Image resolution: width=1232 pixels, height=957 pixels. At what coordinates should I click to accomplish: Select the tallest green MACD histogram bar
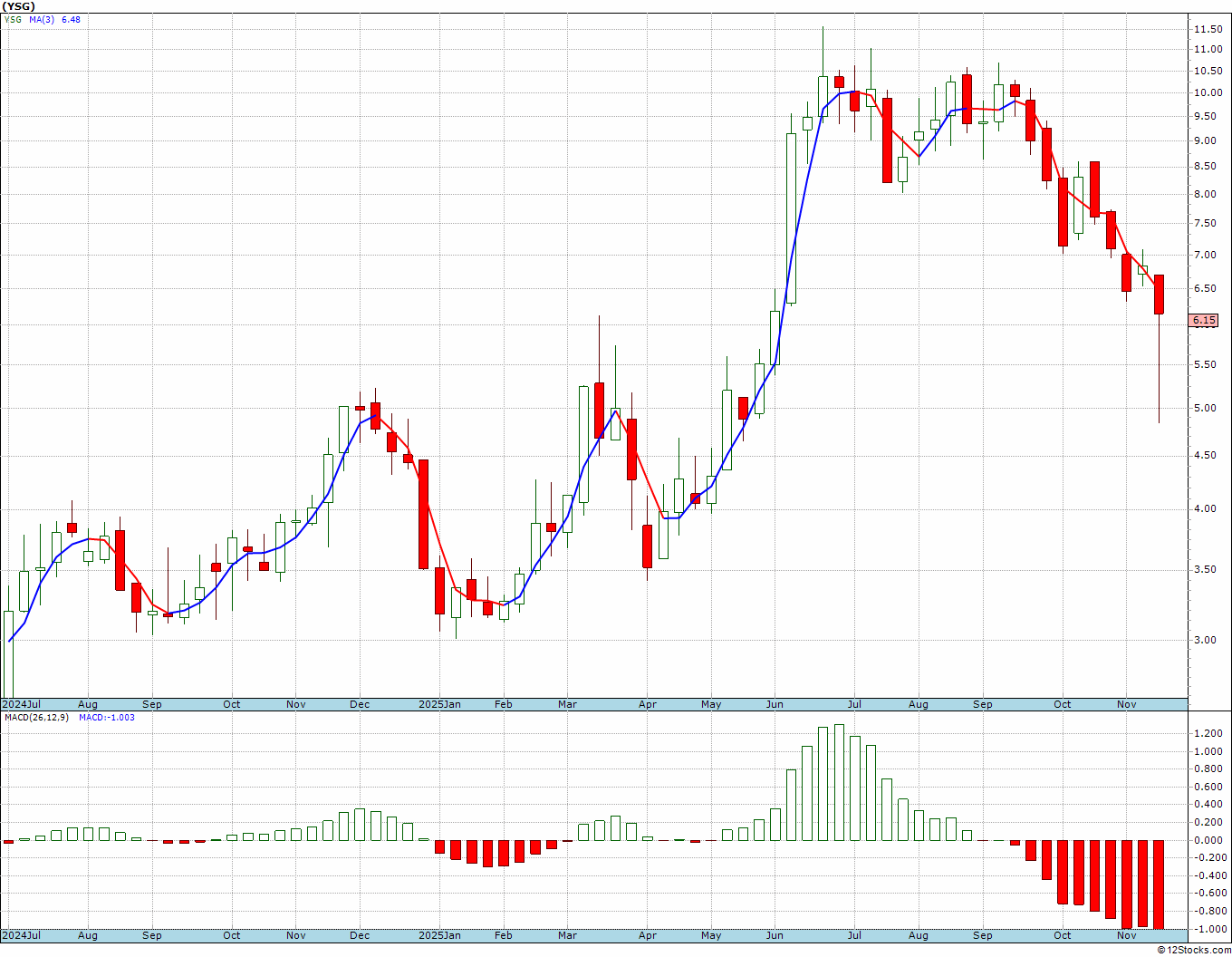(x=839, y=782)
